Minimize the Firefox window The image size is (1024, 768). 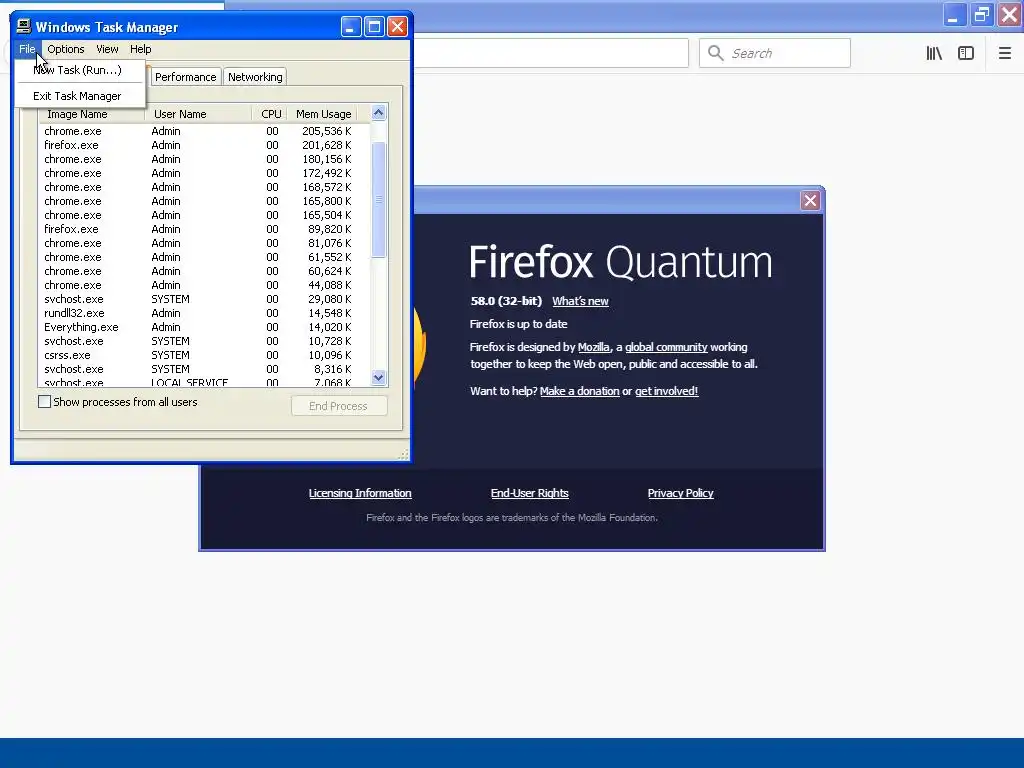tap(953, 14)
